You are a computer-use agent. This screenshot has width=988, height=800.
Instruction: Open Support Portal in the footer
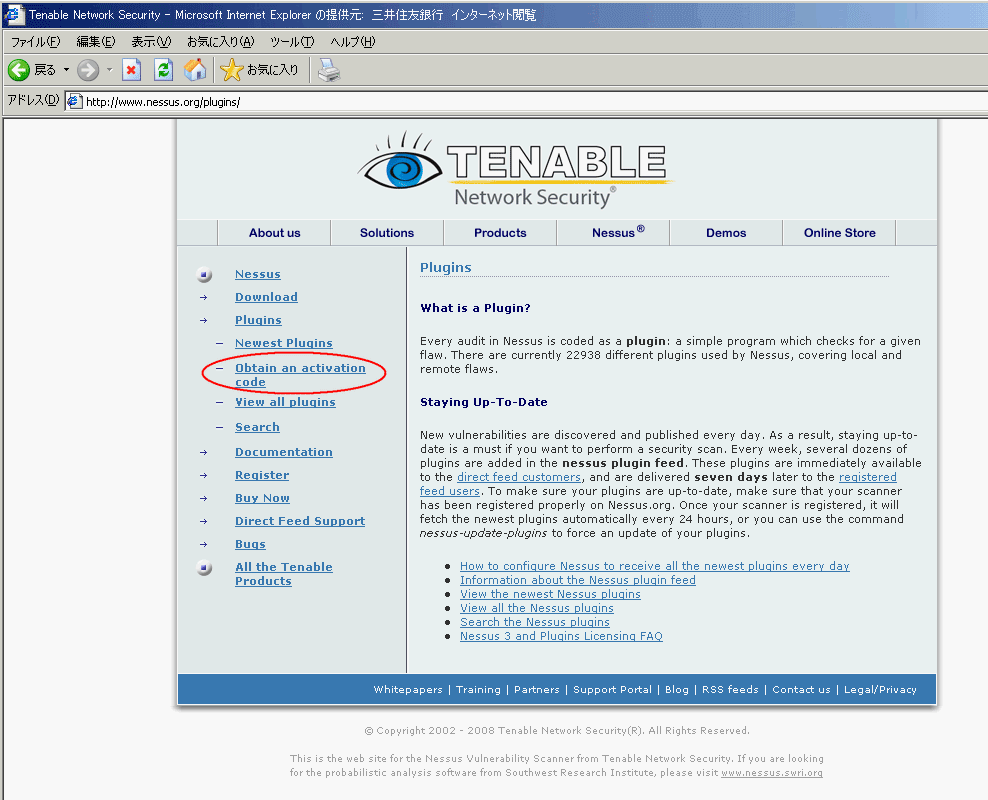click(612, 689)
